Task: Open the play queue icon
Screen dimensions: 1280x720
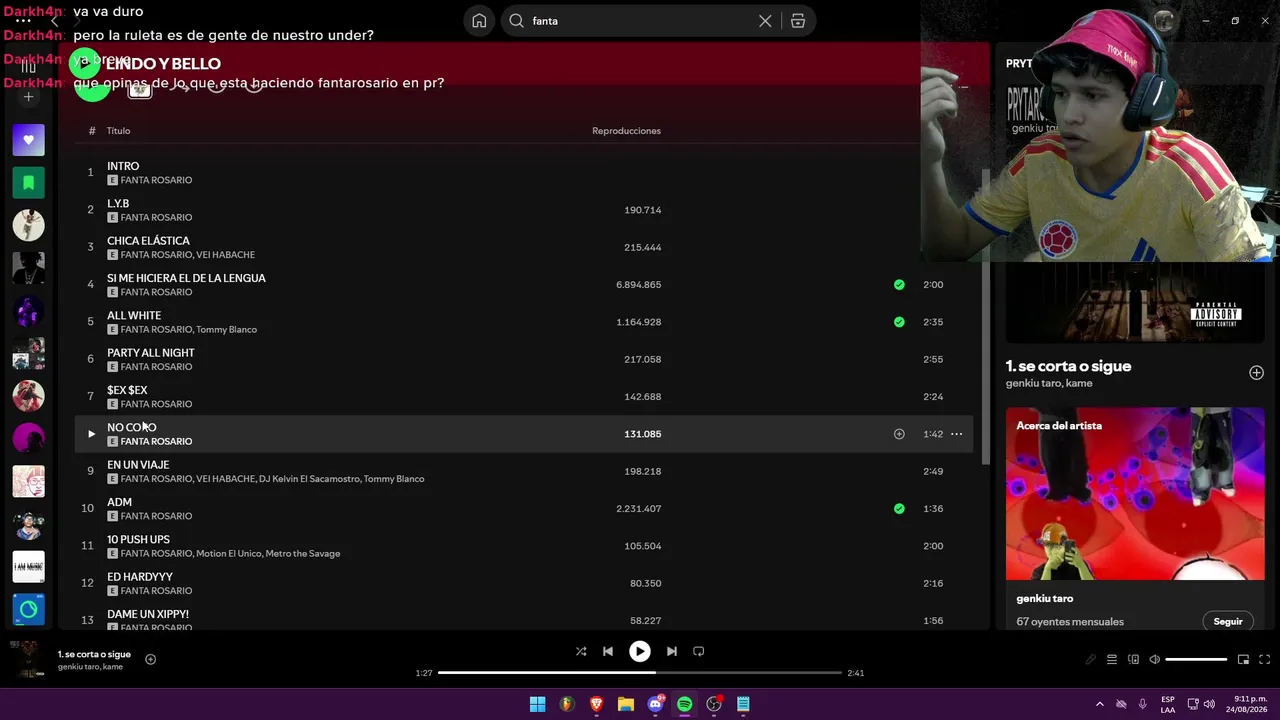Action: (1112, 660)
